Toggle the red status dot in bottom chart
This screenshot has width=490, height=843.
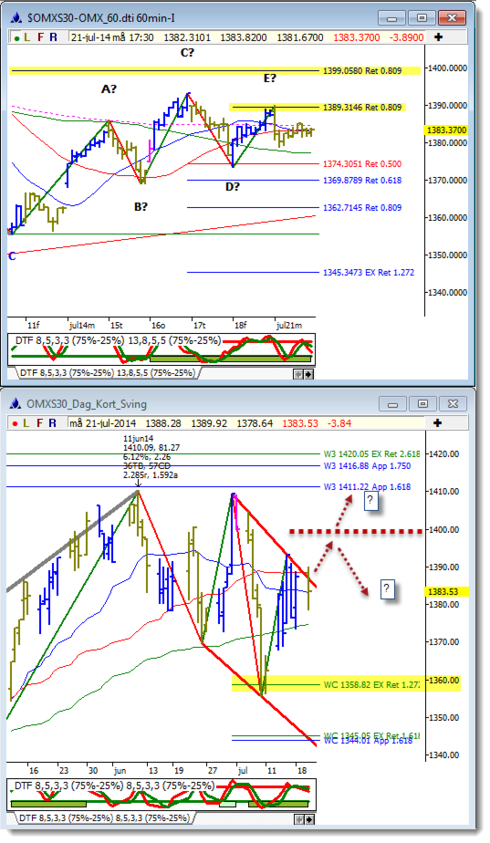[15, 424]
